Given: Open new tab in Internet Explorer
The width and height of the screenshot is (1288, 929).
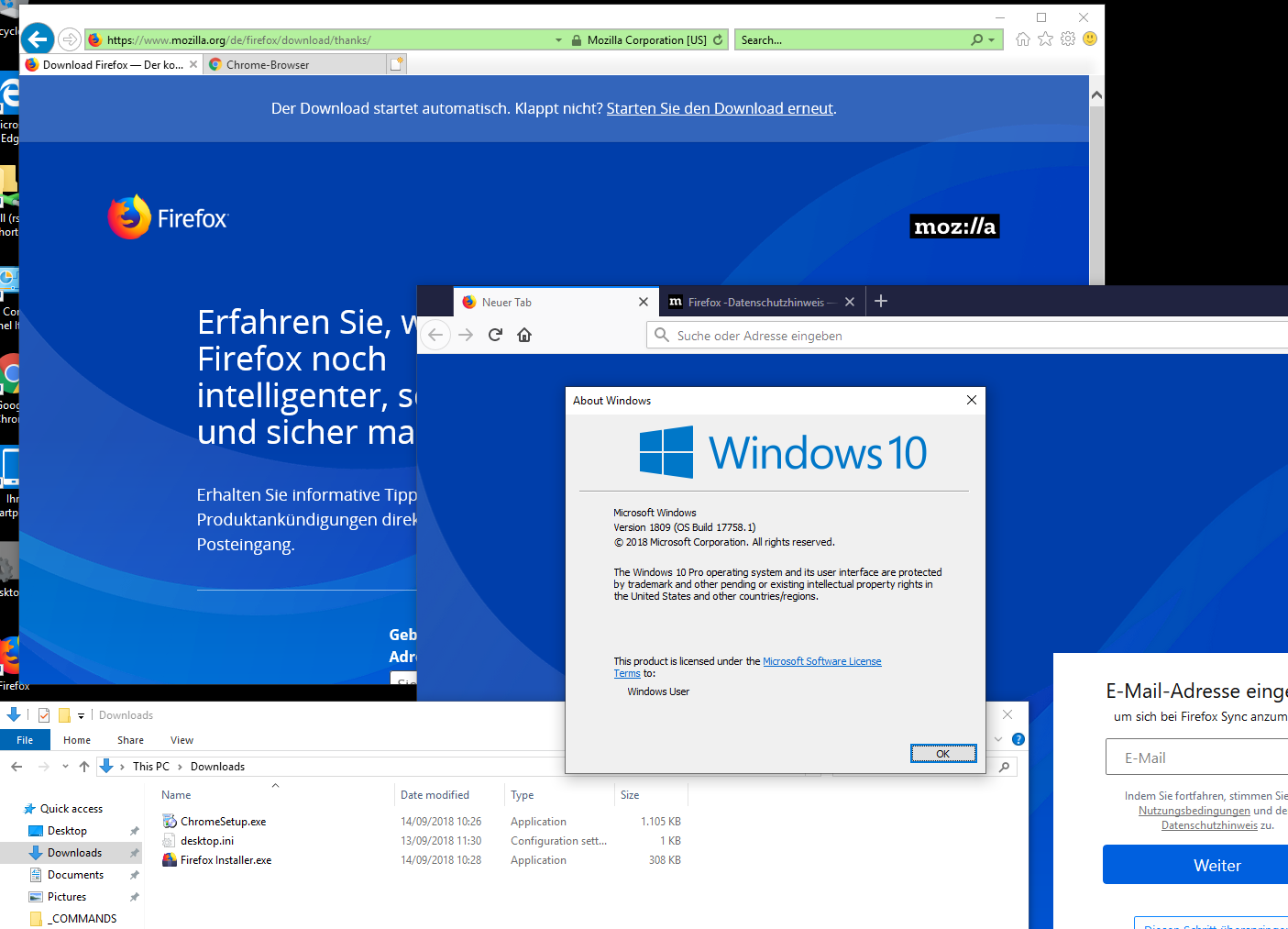Looking at the screenshot, I should pyautogui.click(x=396, y=64).
